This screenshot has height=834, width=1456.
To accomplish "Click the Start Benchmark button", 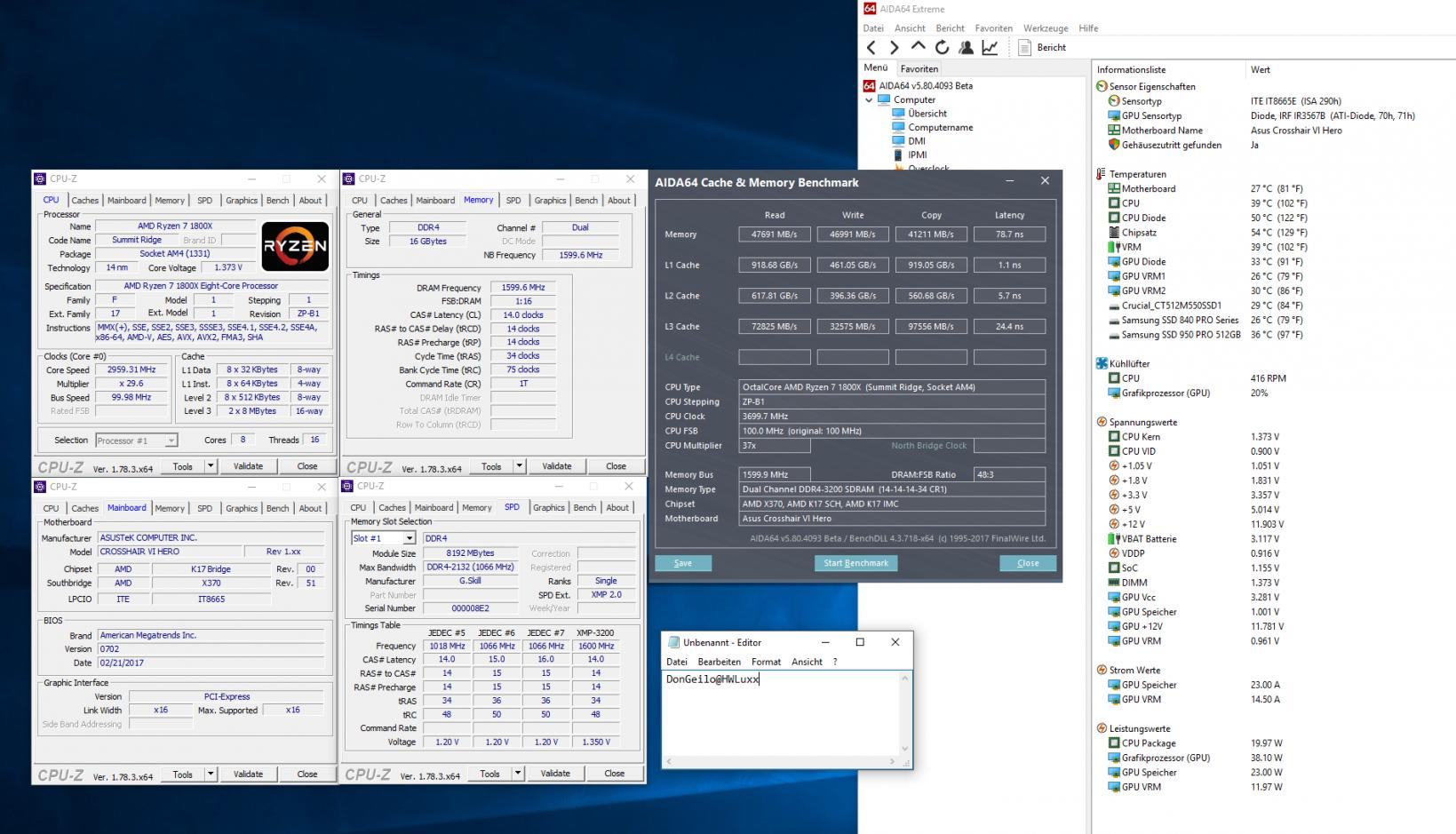I will (855, 563).
